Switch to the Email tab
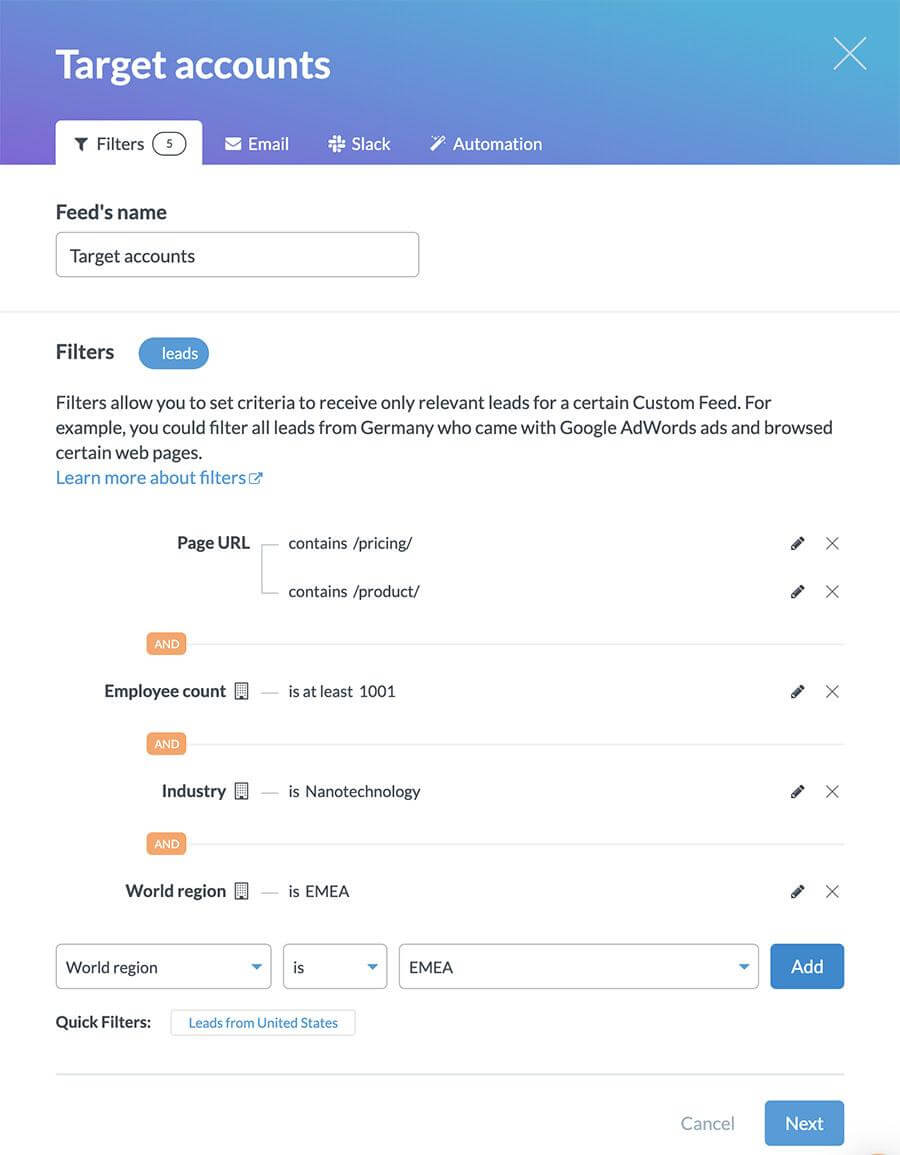 [256, 143]
